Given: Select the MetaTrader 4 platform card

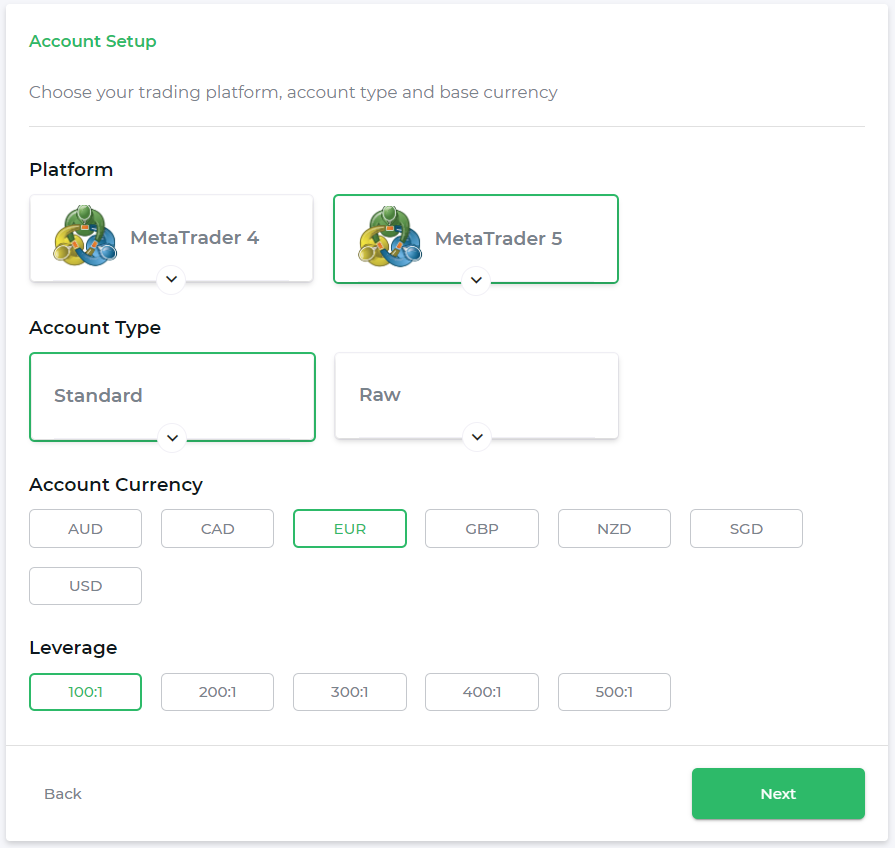Looking at the screenshot, I should (171, 238).
